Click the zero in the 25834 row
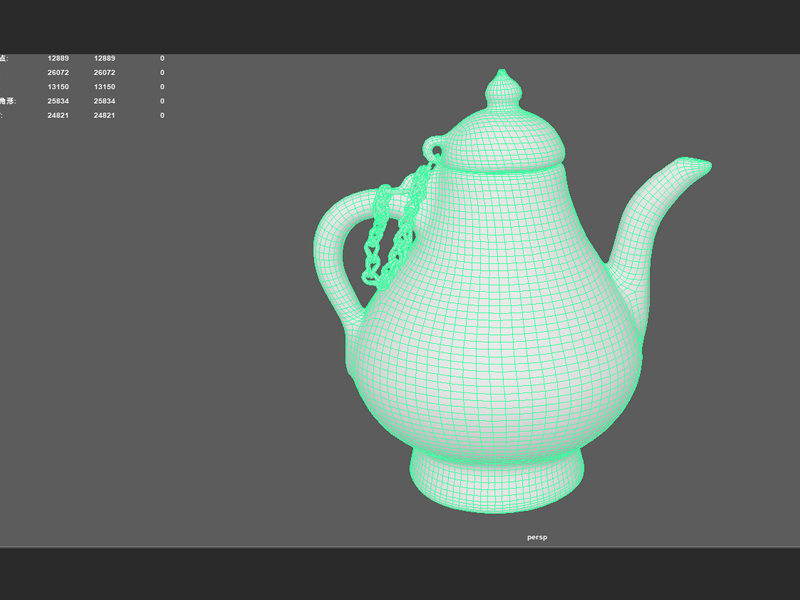This screenshot has width=800, height=600. click(x=162, y=101)
